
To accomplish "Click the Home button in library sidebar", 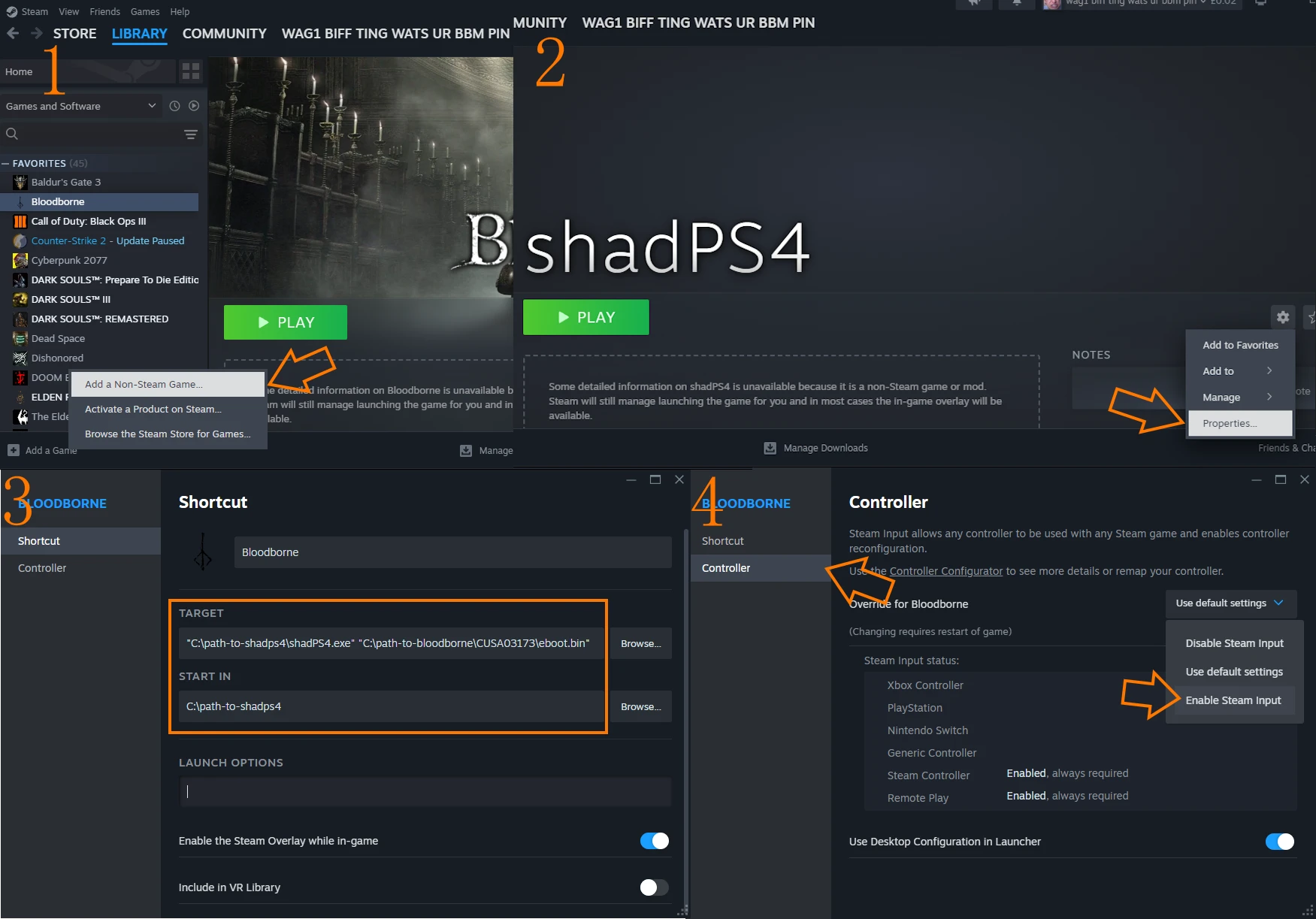I will click(89, 71).
